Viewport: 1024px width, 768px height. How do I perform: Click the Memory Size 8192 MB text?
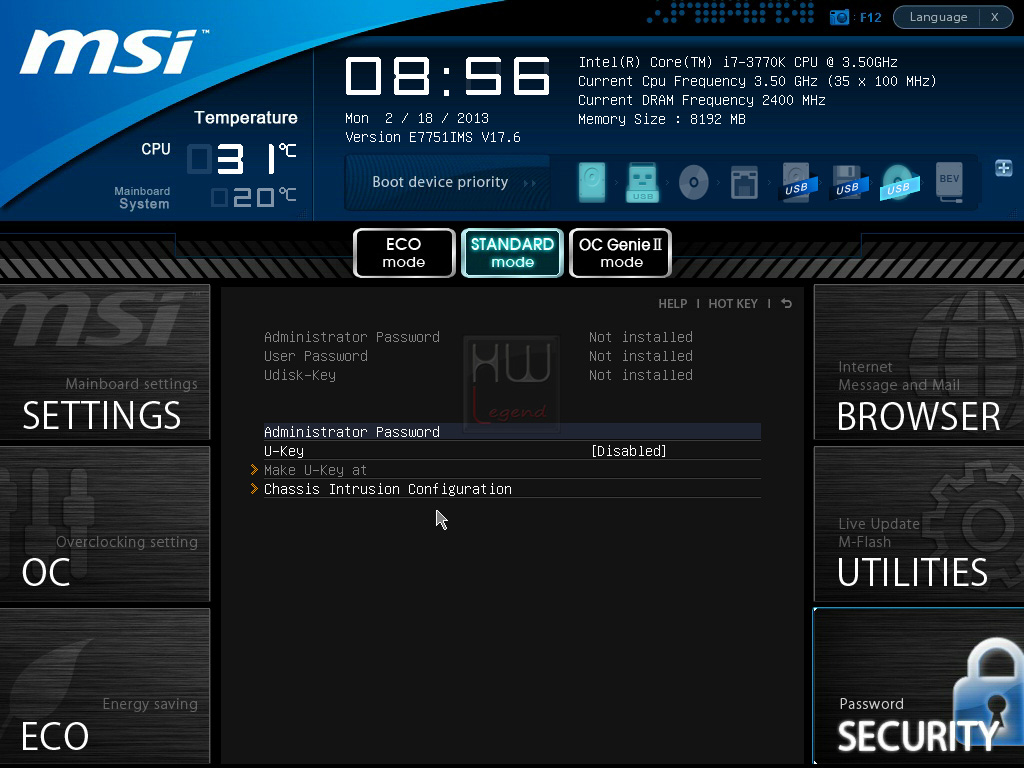662,119
